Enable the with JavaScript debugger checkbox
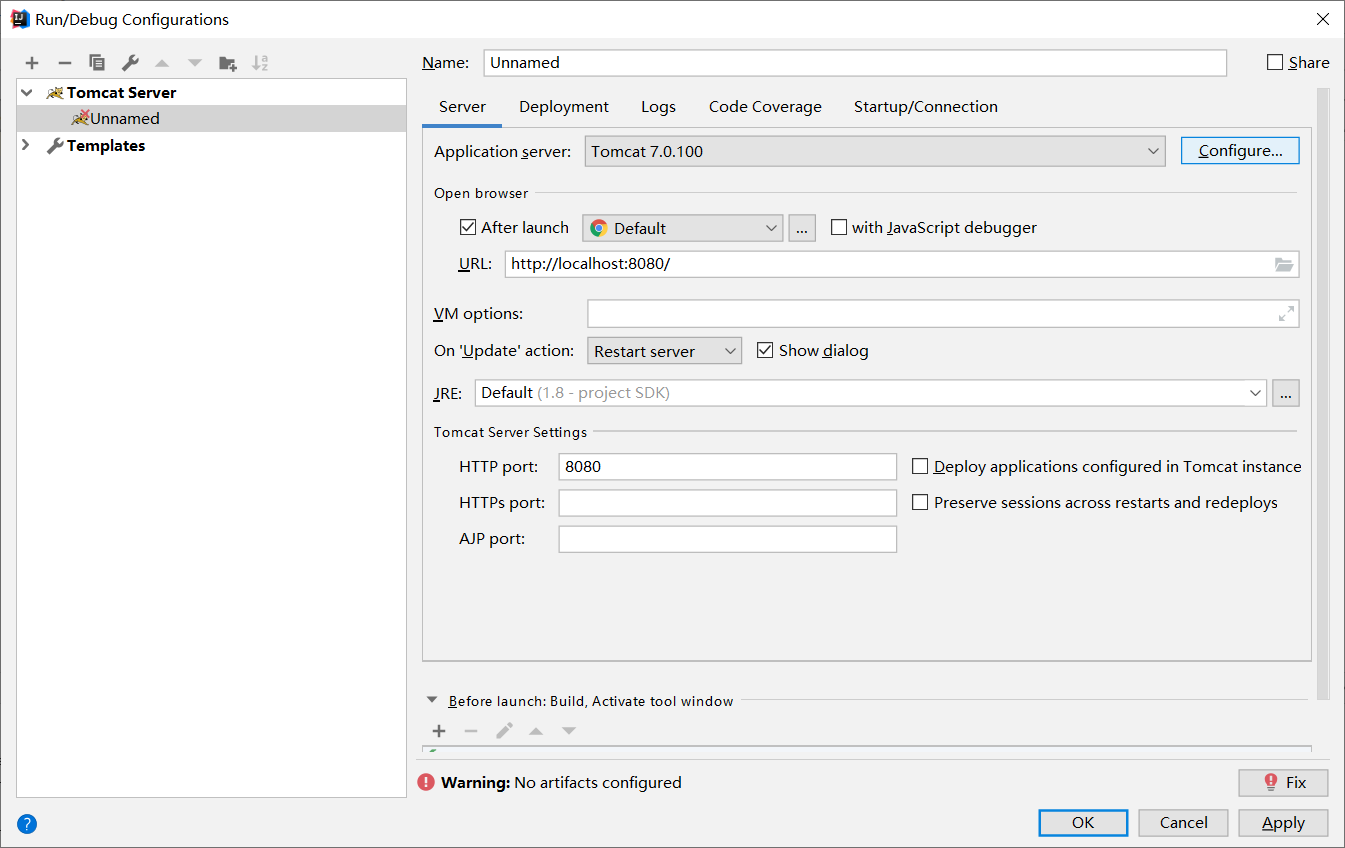Screen dimensions: 1345x848 coord(839,227)
